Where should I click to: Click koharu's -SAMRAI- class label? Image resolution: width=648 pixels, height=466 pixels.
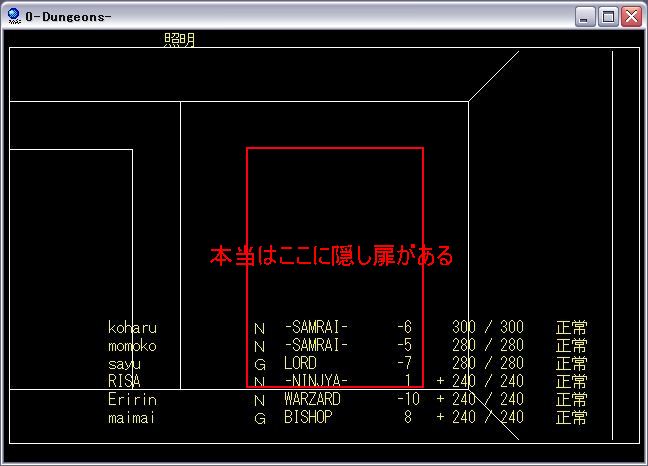coord(316,327)
